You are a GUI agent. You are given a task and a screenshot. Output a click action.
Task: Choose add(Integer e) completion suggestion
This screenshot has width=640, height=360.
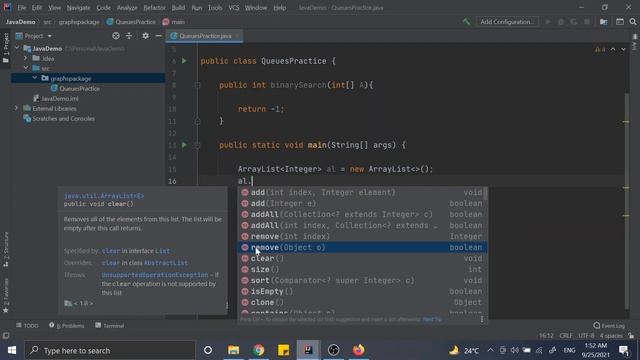coord(362,203)
